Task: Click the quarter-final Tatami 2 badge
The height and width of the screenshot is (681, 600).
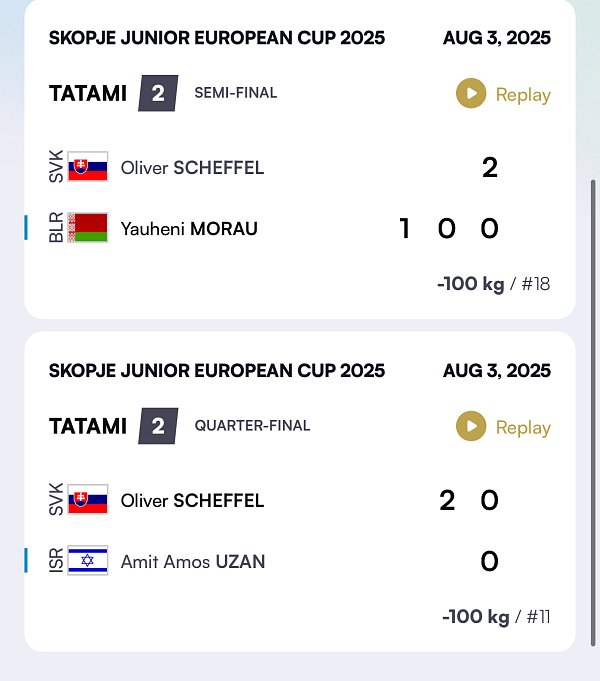Action: [158, 426]
